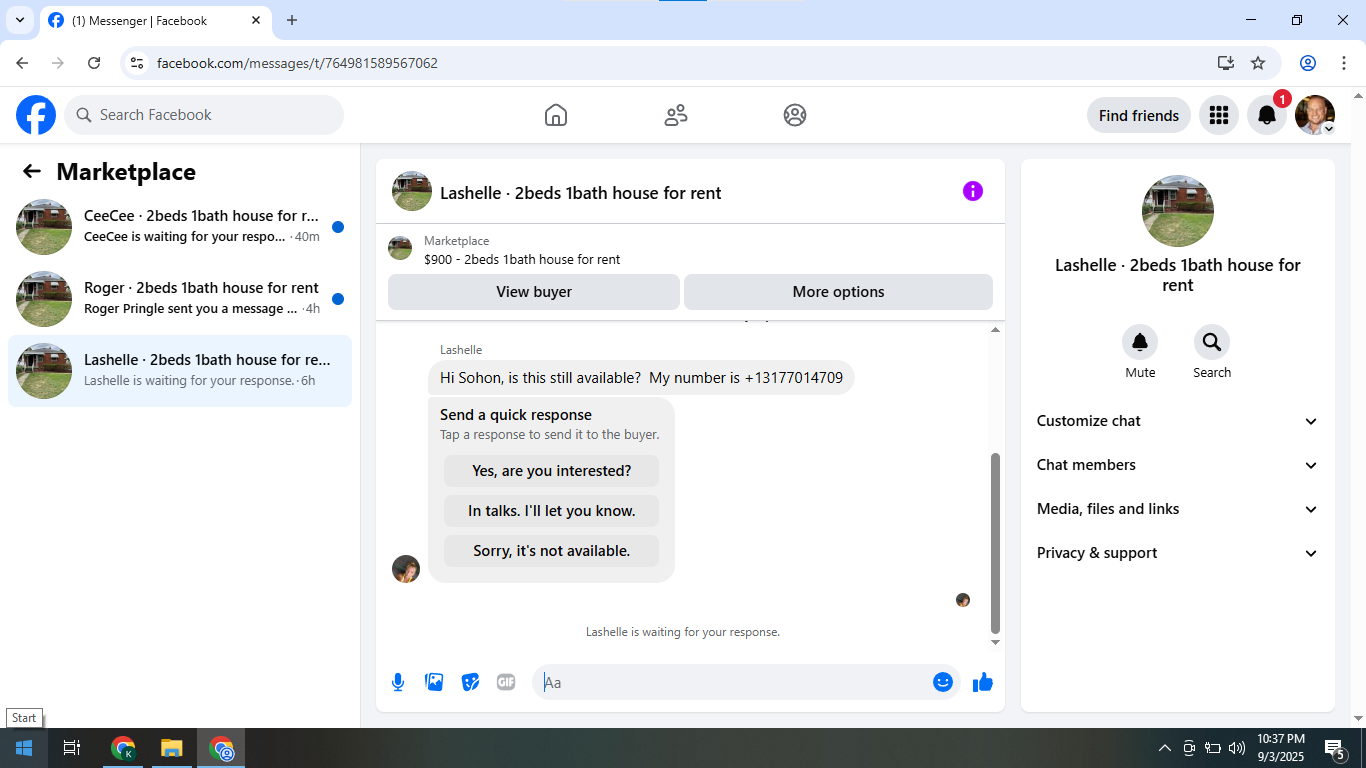Click "Lashelle is waiting for your response." text in chat
This screenshot has width=1366, height=768.
pyautogui.click(x=683, y=632)
